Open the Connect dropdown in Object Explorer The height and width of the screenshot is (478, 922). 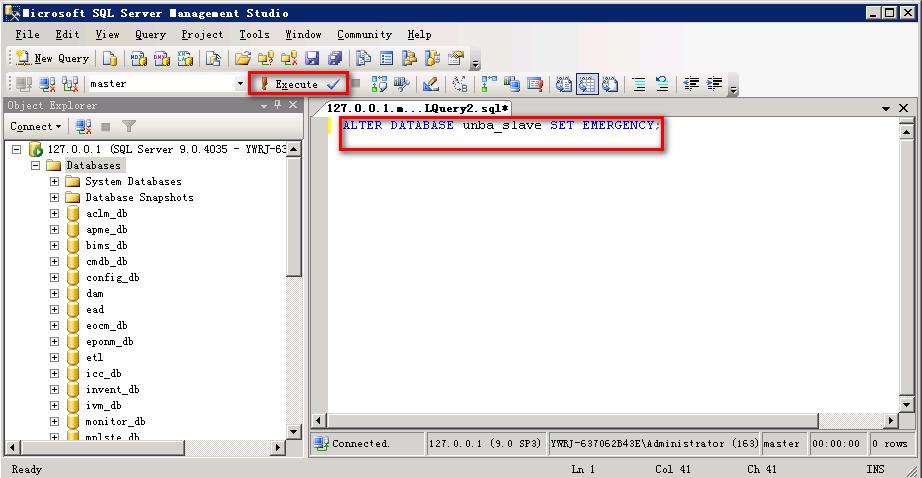tap(35, 126)
